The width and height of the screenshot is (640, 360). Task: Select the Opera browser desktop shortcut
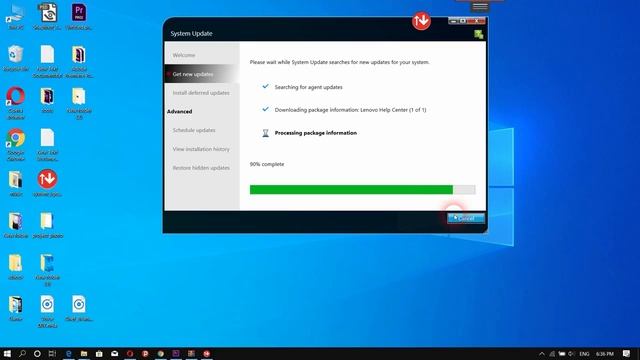[x=16, y=103]
